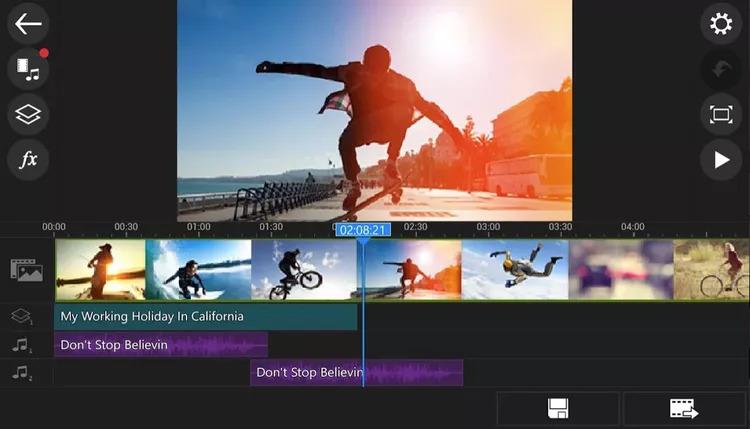Select the skydiver clip
The image size is (750, 429).
(x=515, y=270)
